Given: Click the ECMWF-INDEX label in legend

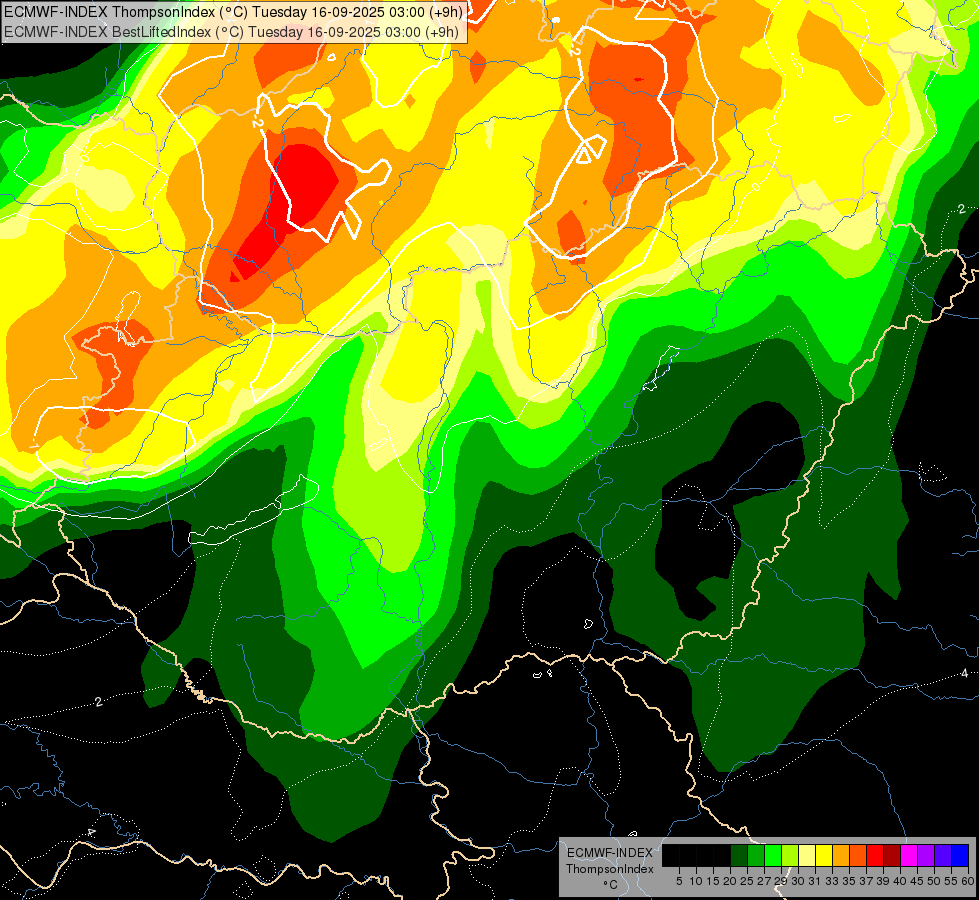Looking at the screenshot, I should [610, 853].
